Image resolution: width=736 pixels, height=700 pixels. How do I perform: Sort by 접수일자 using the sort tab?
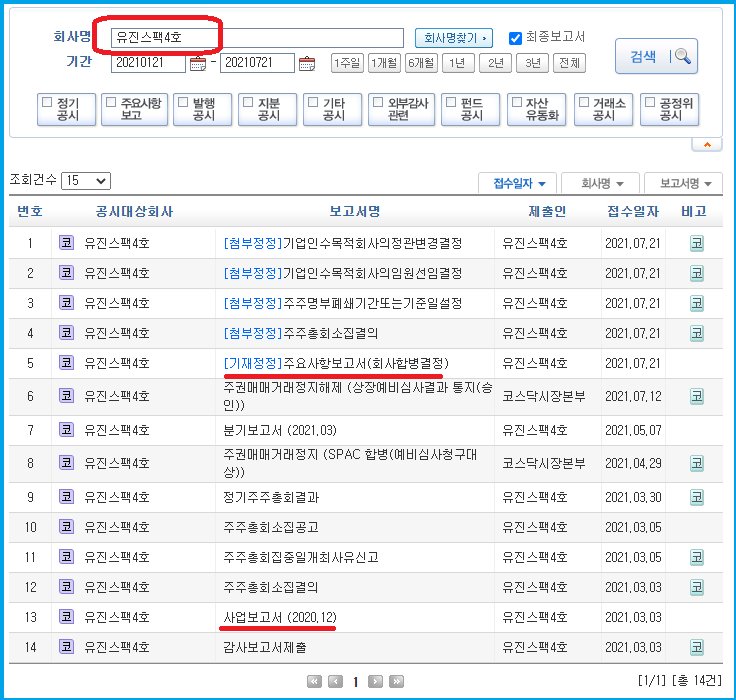pos(518,183)
